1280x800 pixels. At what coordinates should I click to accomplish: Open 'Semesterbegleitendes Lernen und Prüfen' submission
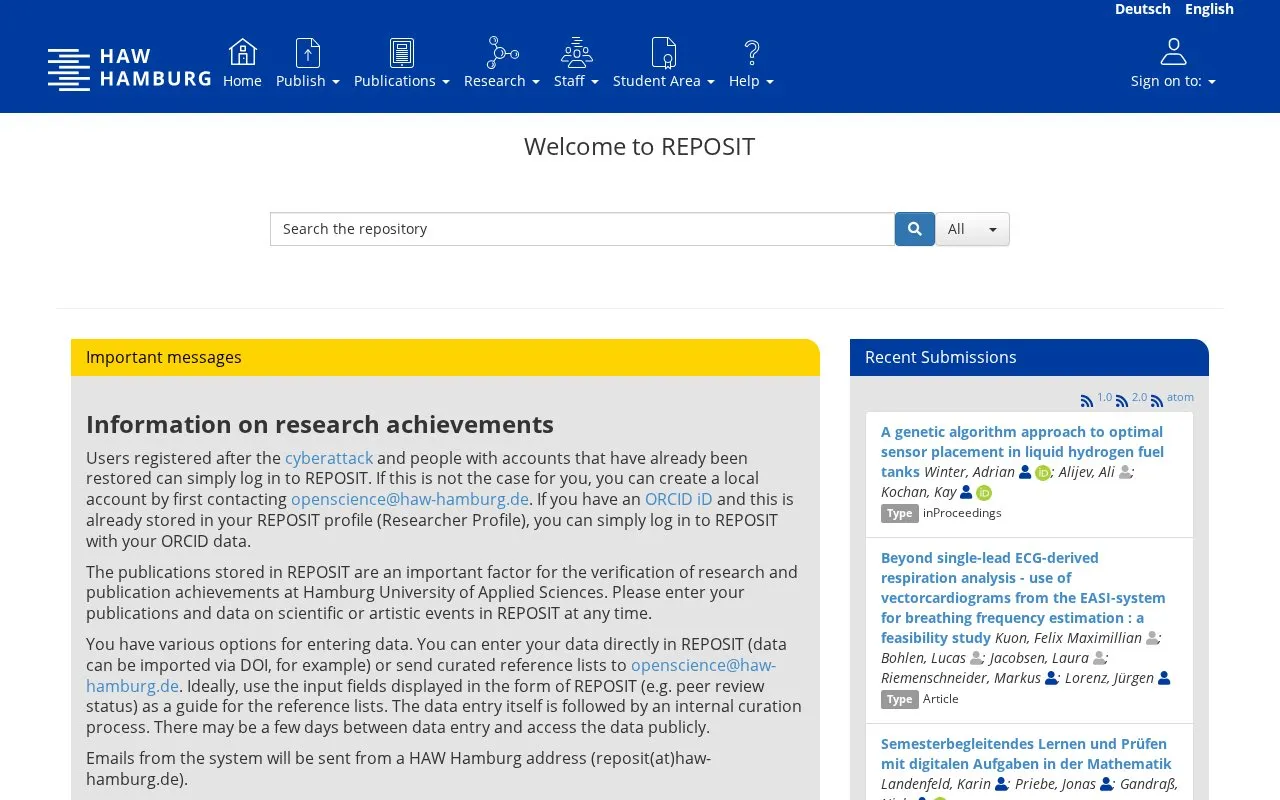[1026, 753]
